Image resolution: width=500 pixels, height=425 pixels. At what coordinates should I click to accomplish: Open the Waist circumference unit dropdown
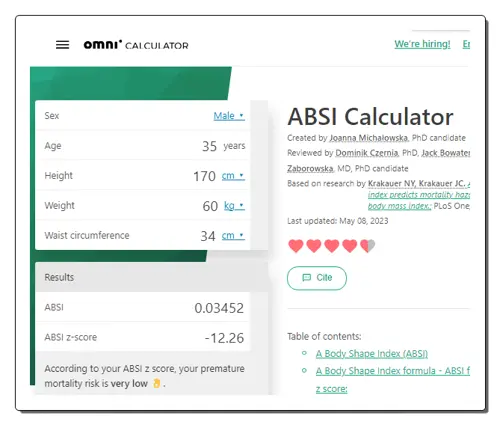point(233,236)
